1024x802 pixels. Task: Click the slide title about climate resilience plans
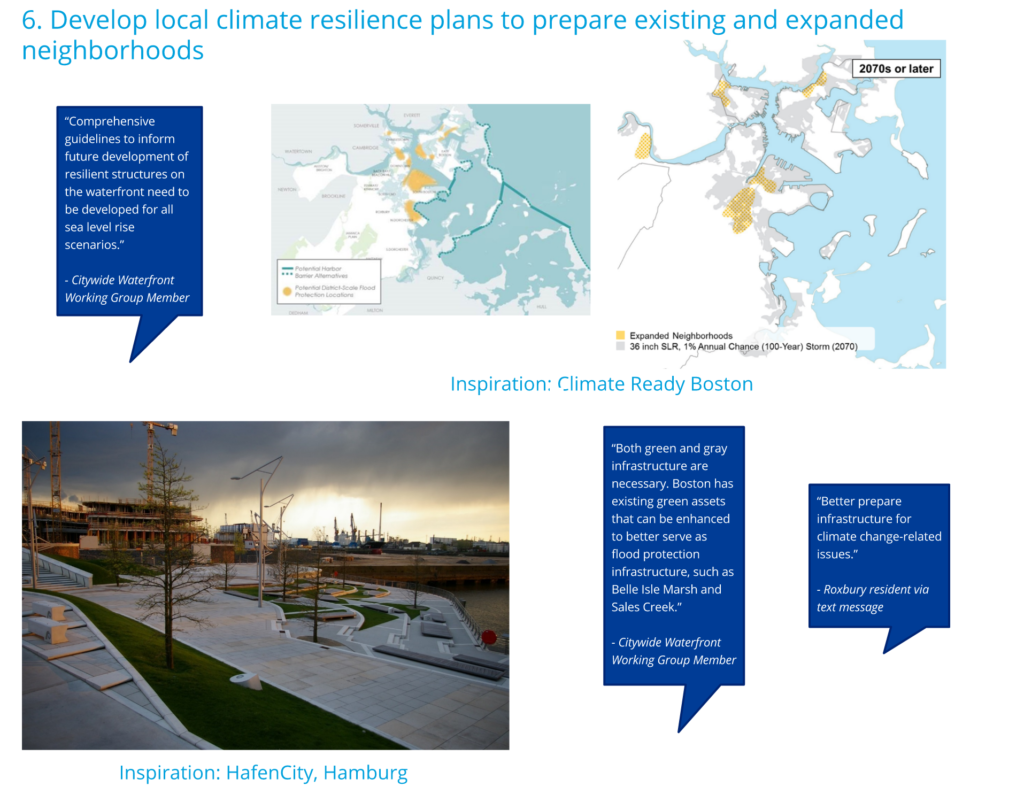[x=462, y=35]
